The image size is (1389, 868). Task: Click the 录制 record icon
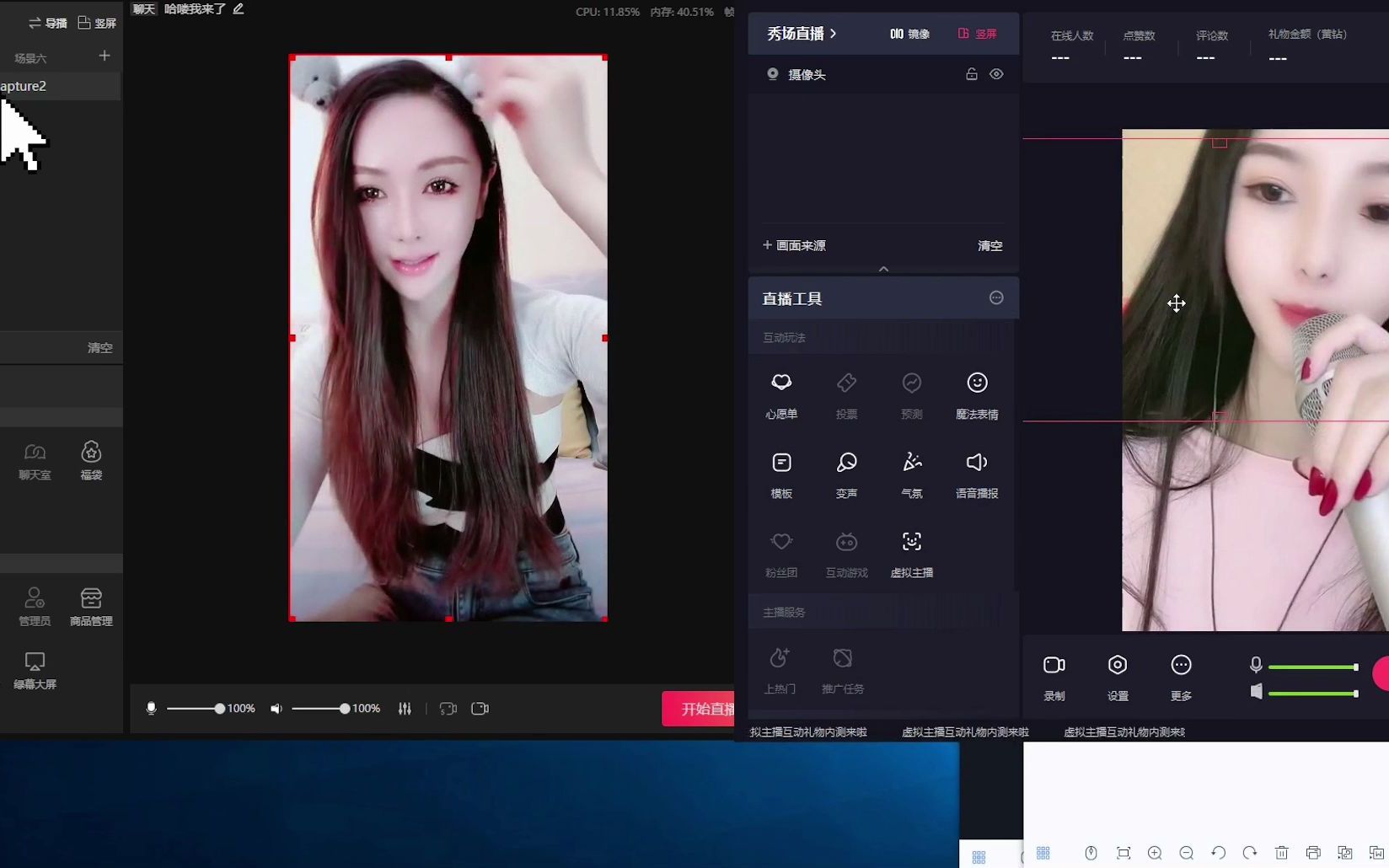click(x=1054, y=677)
